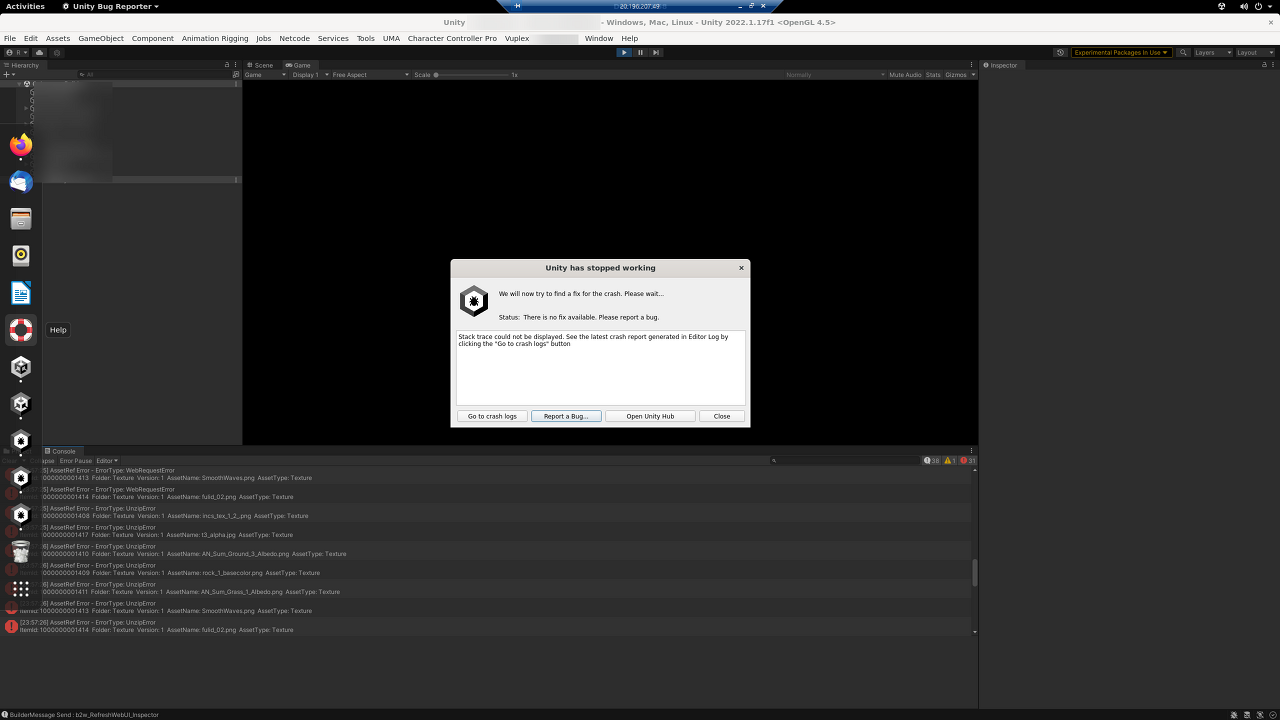Screen dimensions: 1280x720
Task: Open the Display 1 dropdown
Action: coord(311,75)
